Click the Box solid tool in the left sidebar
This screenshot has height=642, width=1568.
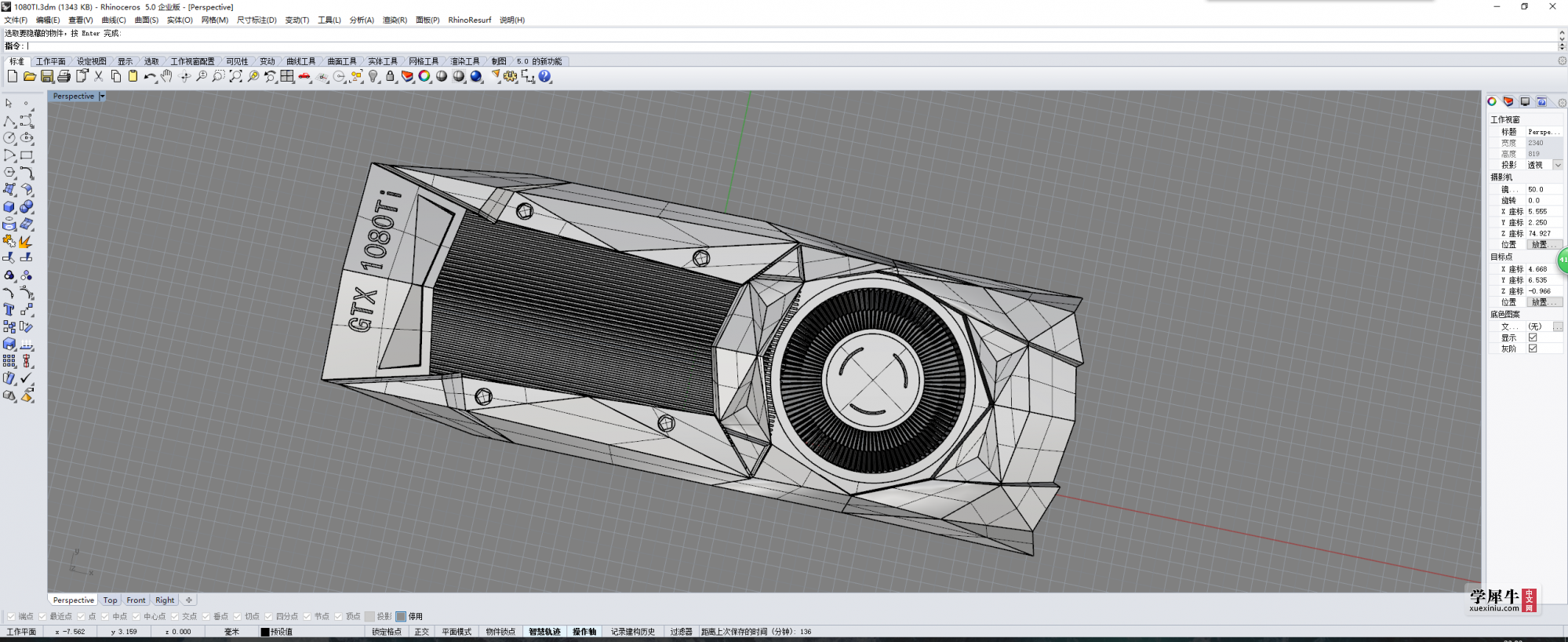click(9, 207)
